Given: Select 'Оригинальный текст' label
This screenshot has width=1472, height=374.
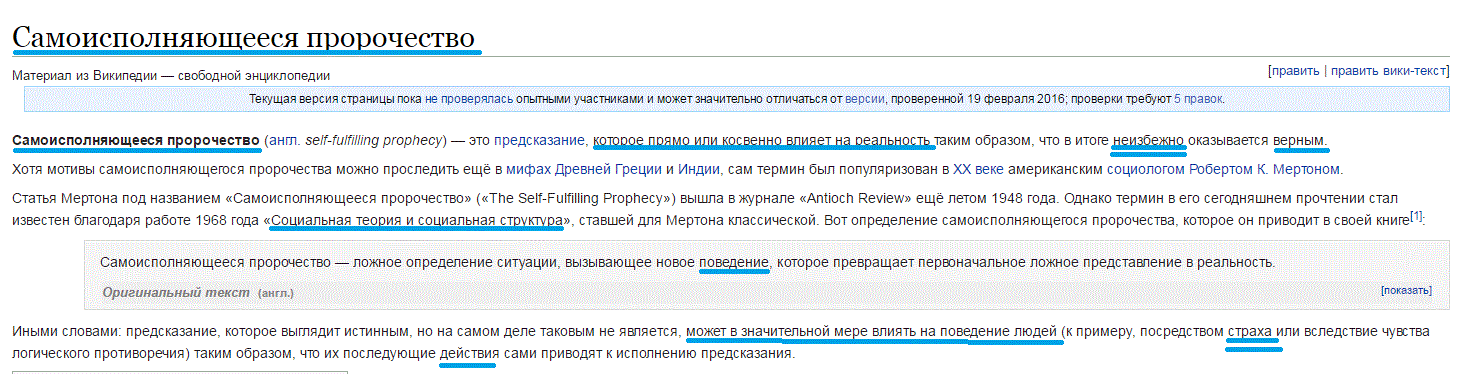Looking at the screenshot, I should click(176, 292).
